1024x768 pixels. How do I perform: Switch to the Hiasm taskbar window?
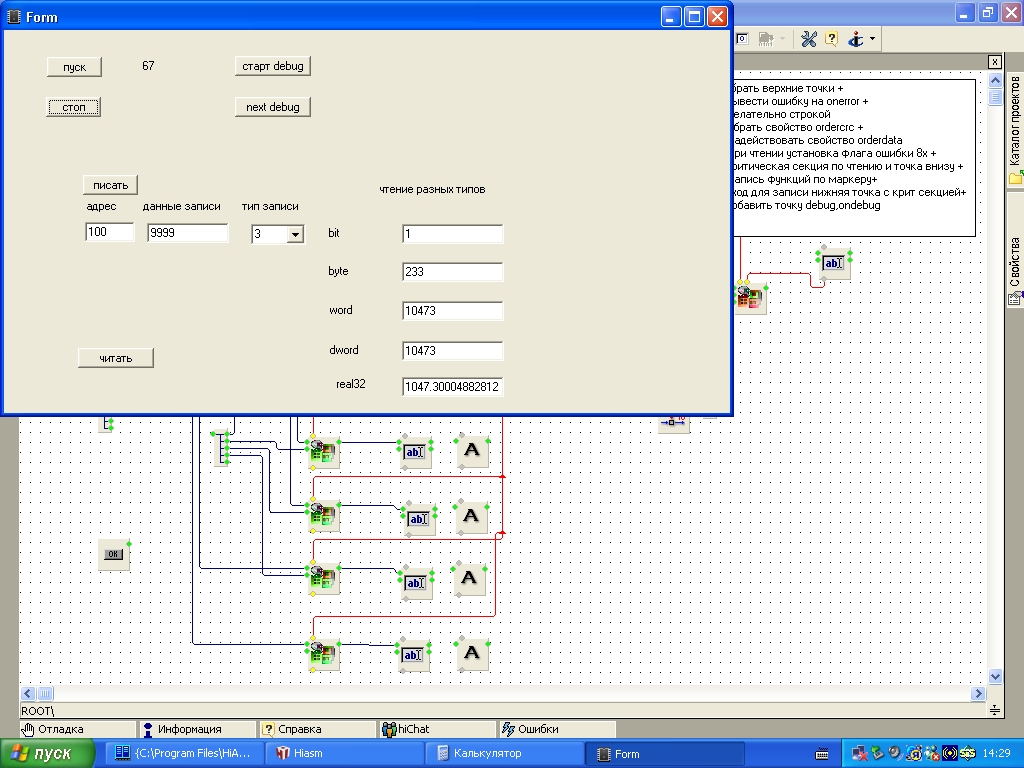point(344,754)
